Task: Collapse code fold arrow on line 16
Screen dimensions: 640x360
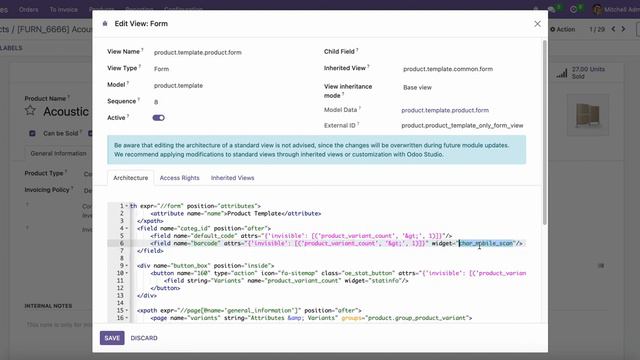Action: pos(127,318)
